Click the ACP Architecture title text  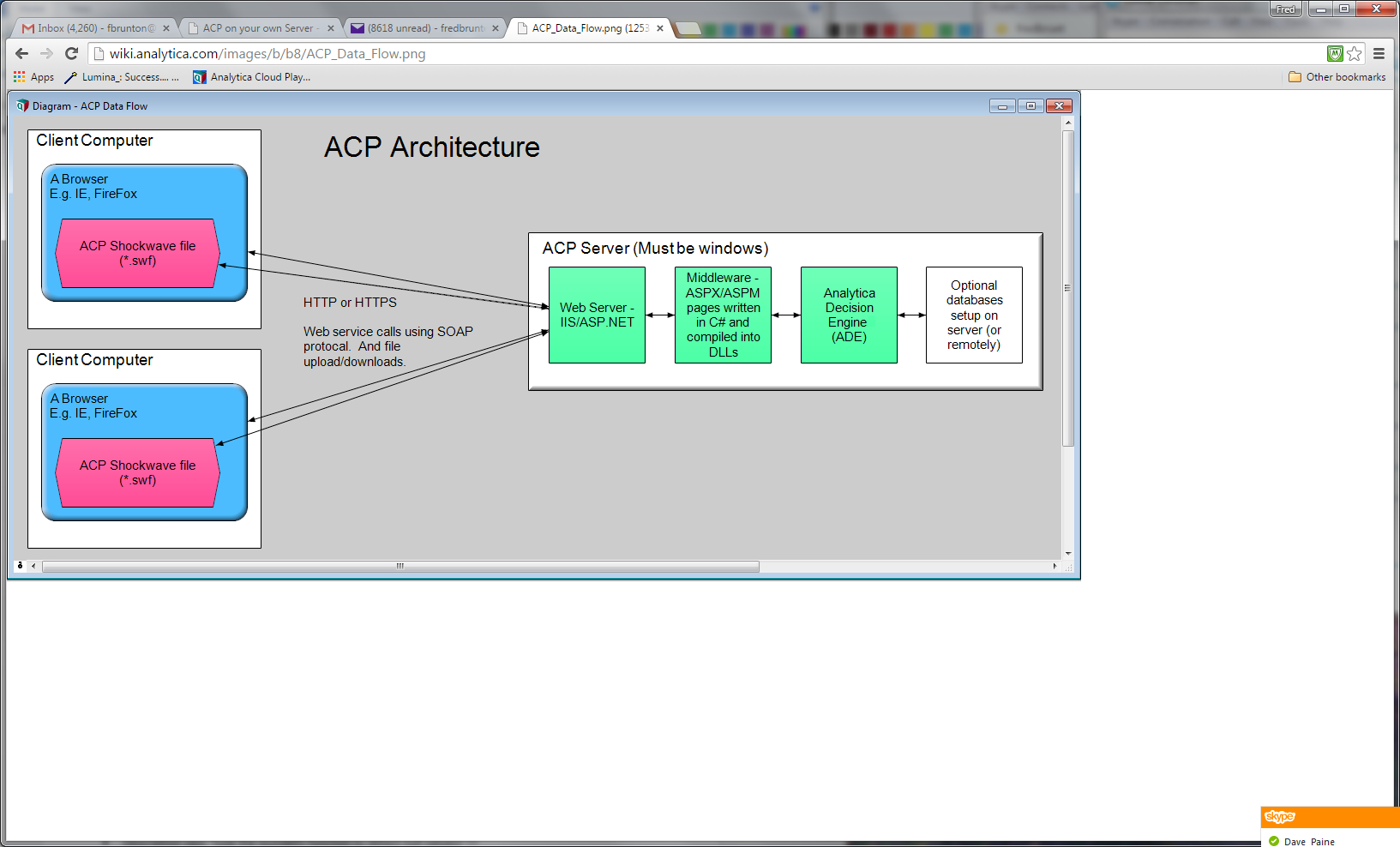432,147
